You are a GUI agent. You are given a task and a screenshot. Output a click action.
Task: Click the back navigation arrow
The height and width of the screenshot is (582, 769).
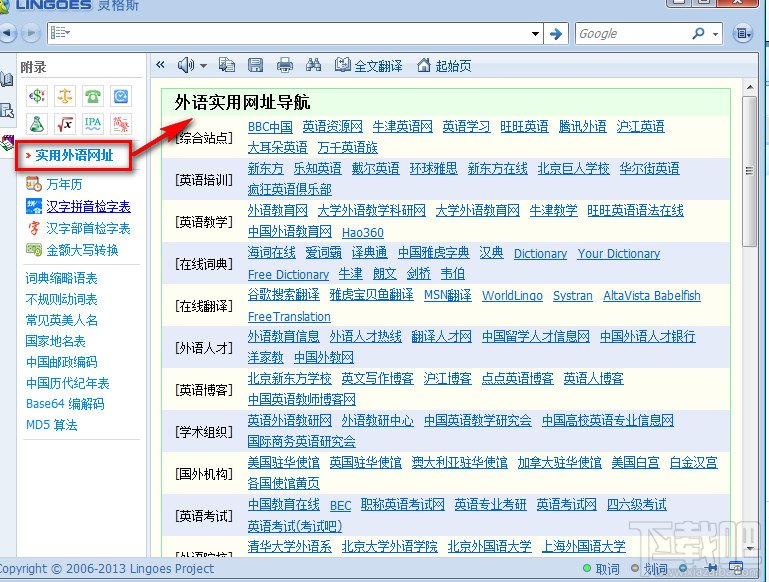click(8, 33)
